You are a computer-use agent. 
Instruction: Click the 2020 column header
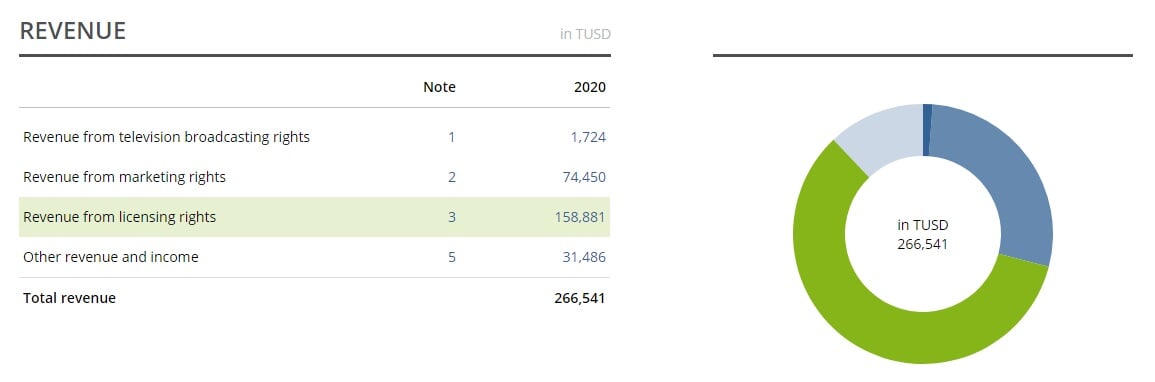589,87
